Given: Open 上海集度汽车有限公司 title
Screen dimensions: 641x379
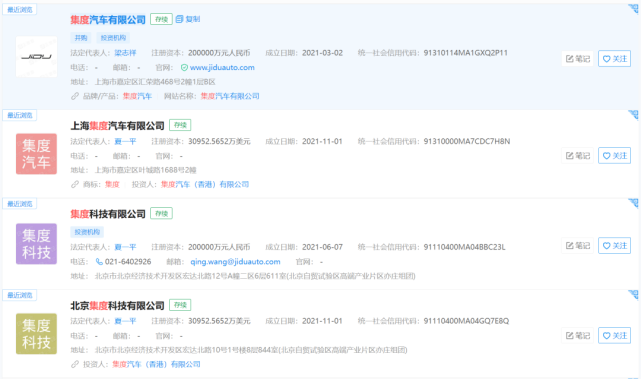Looking at the screenshot, I should click(x=117, y=126).
